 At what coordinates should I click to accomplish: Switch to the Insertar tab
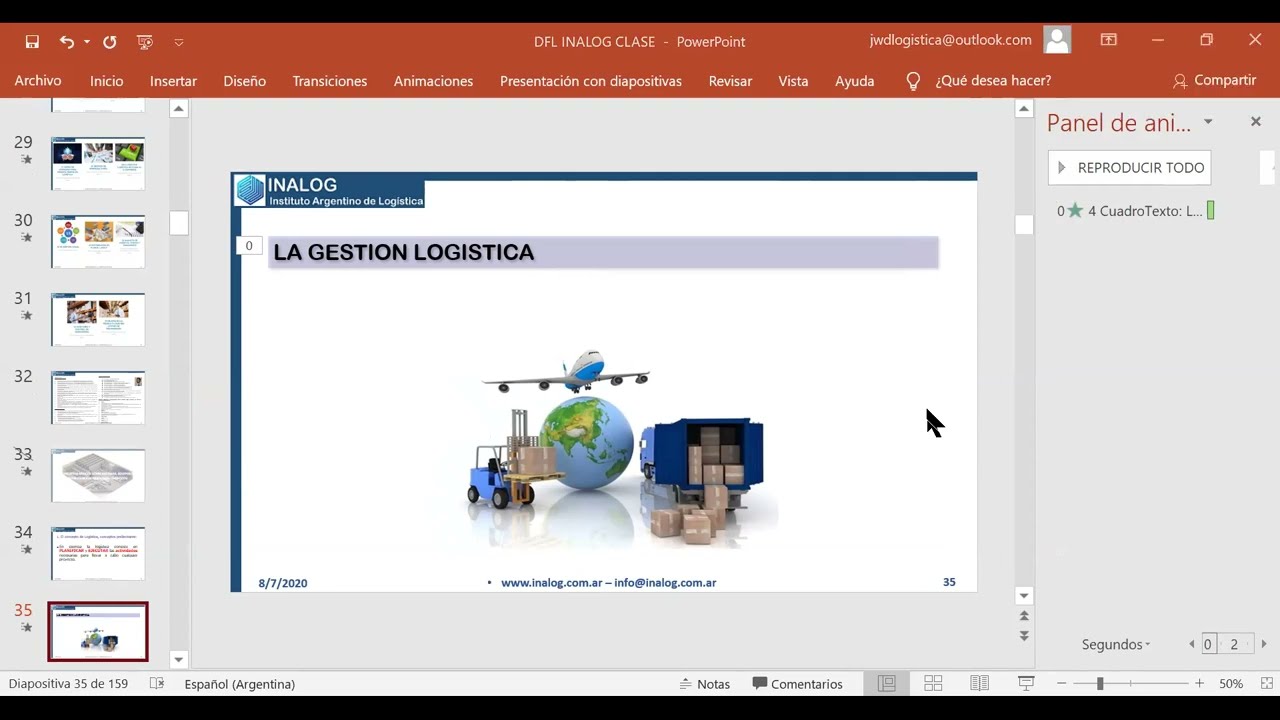[x=173, y=81]
